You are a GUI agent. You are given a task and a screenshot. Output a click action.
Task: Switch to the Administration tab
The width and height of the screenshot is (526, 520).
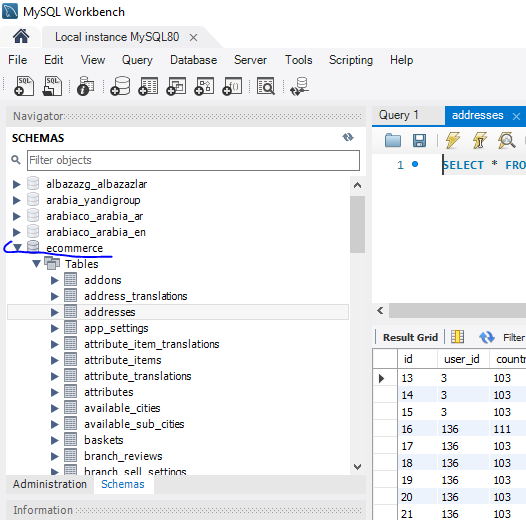(x=50, y=484)
